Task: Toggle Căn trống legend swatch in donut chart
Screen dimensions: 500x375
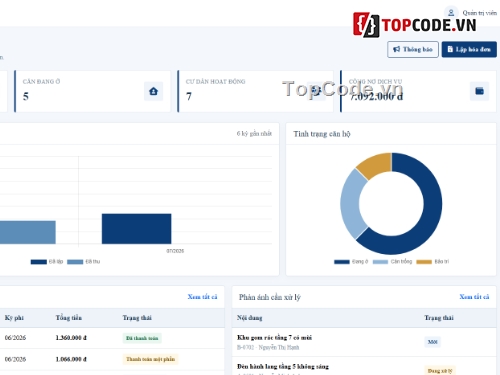Action: 380,262
